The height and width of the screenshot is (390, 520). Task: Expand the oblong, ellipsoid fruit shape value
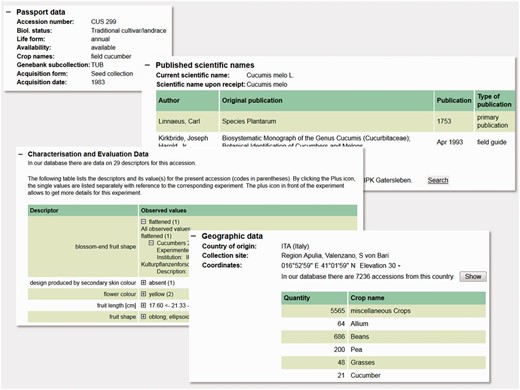[x=143, y=317]
